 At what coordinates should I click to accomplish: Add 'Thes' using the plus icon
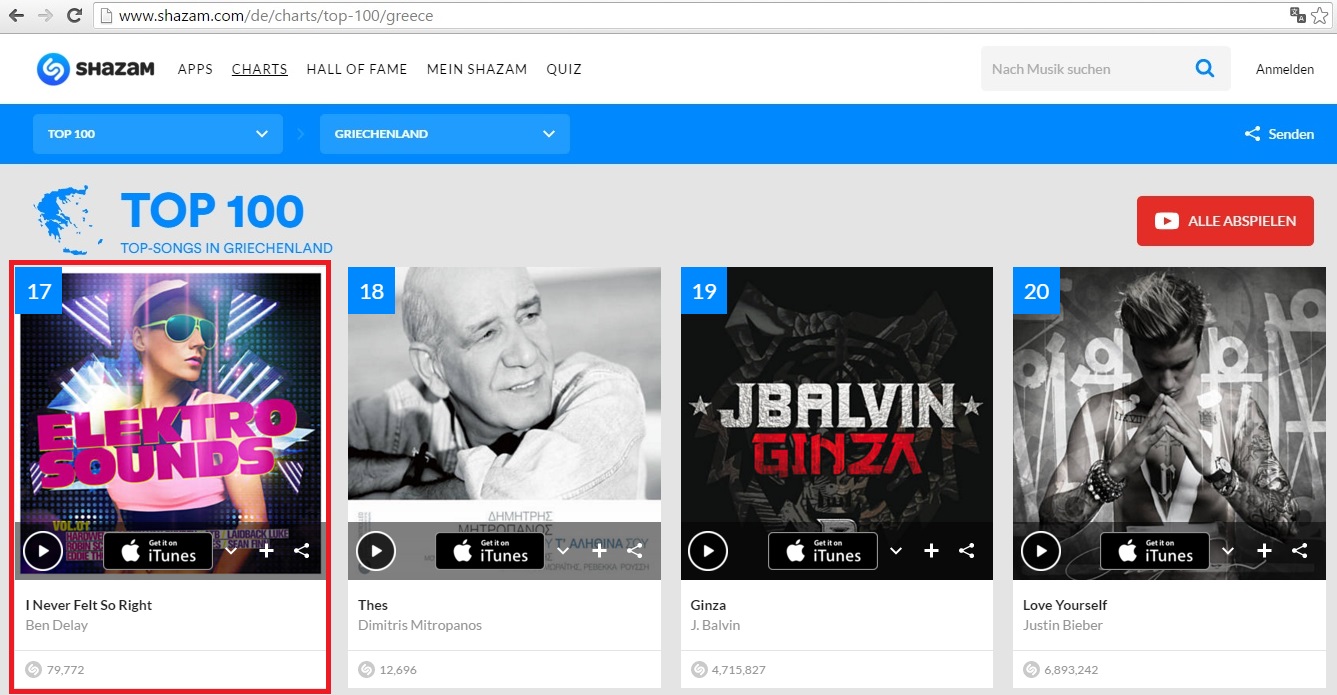click(599, 550)
